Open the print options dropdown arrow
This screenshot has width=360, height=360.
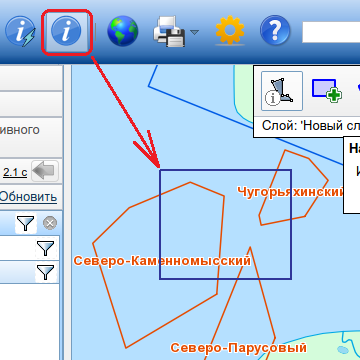click(x=194, y=32)
